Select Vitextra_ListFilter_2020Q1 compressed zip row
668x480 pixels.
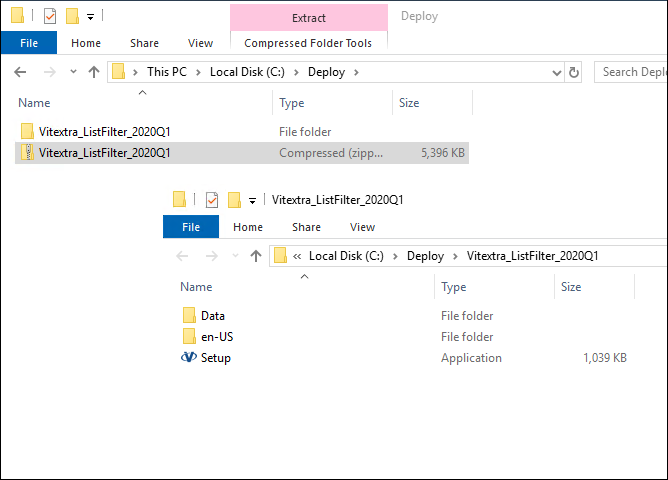(242, 153)
